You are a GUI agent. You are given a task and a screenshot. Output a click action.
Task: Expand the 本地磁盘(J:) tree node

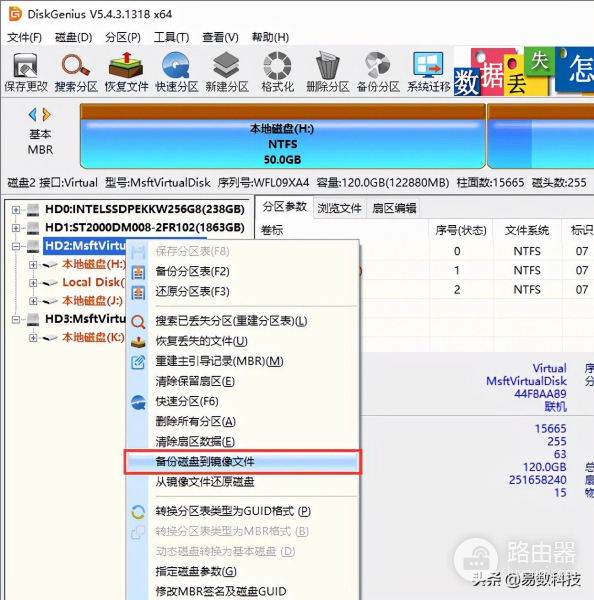pyautogui.click(x=33, y=301)
